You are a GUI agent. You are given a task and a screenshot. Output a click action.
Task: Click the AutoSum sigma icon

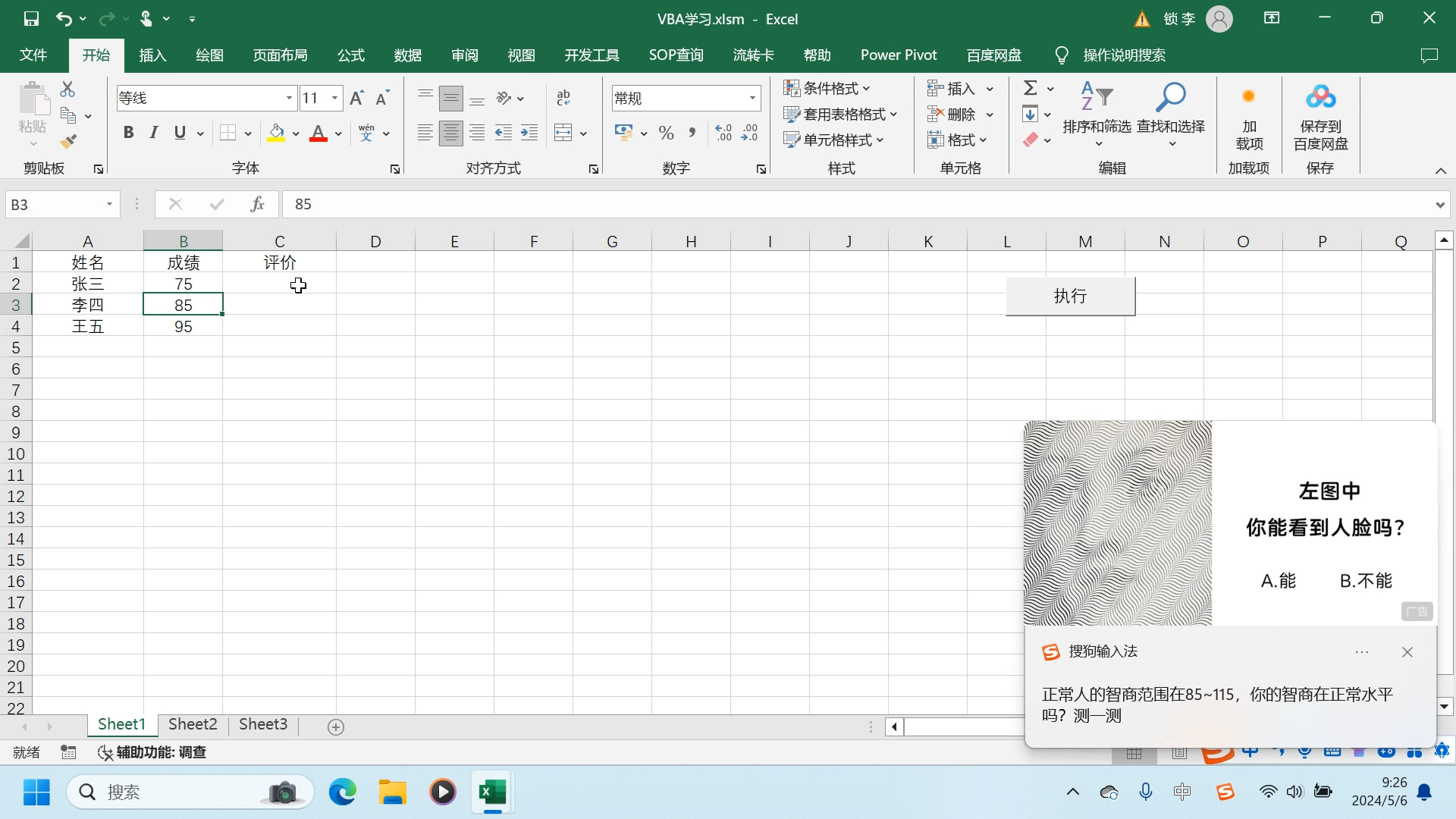pos(1030,88)
